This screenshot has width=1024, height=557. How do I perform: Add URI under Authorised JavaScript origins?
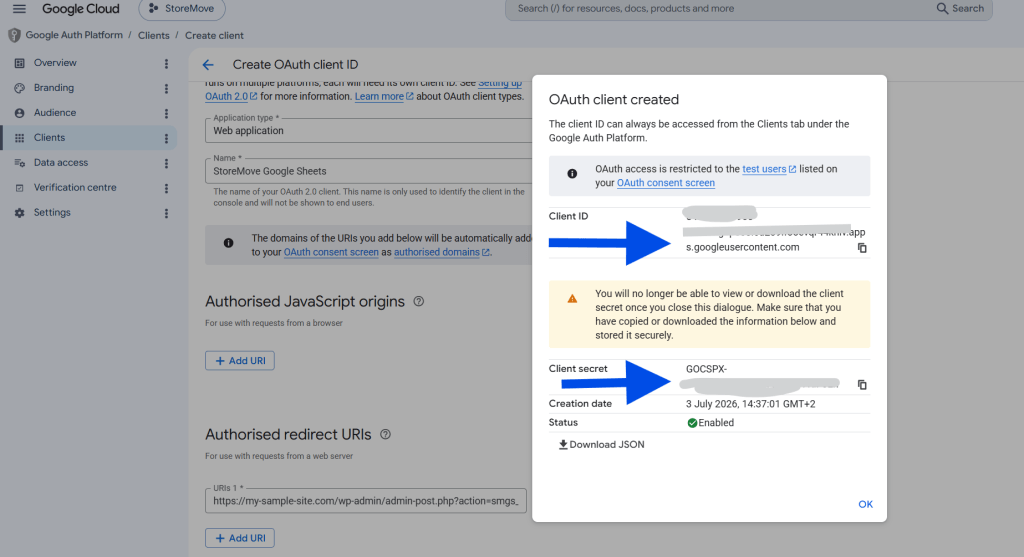pyautogui.click(x=240, y=360)
